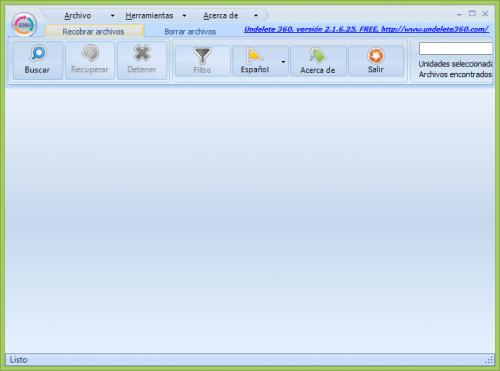Switch to the Recobrar archivos tab

94,32
